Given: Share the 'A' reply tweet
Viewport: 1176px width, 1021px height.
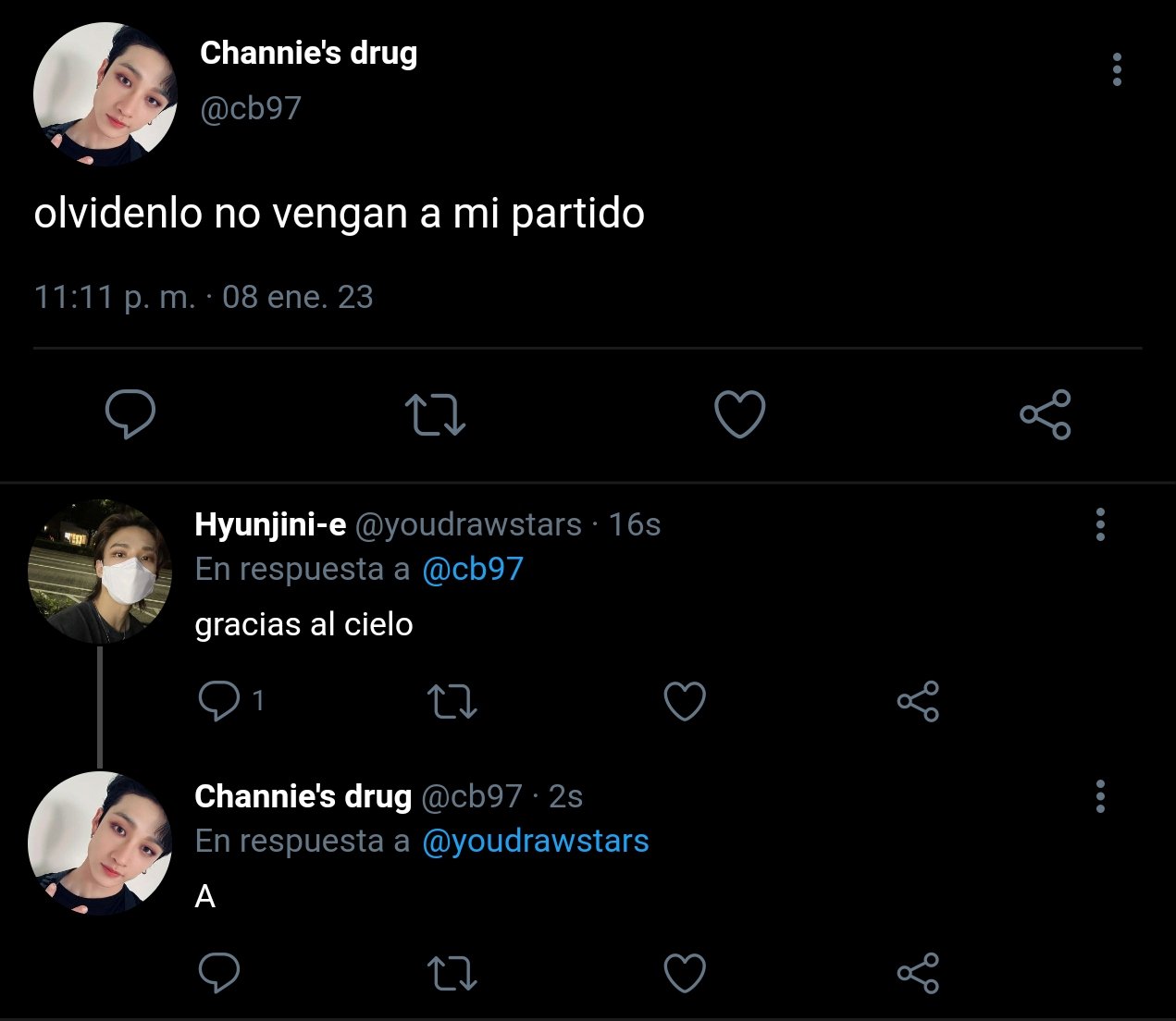Looking at the screenshot, I should (x=918, y=973).
